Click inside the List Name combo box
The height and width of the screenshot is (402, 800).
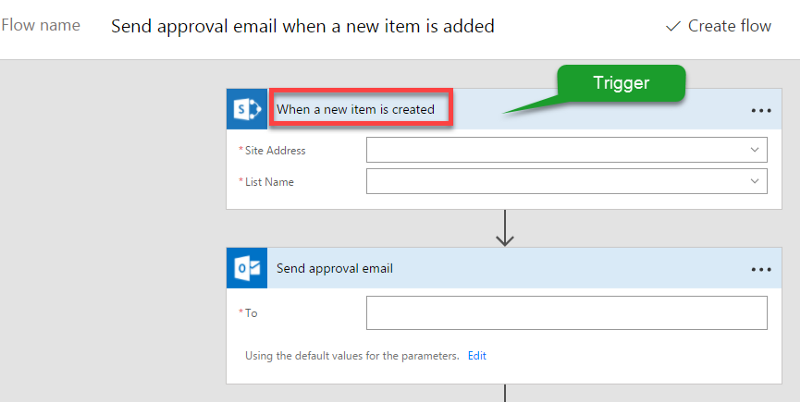point(566,181)
